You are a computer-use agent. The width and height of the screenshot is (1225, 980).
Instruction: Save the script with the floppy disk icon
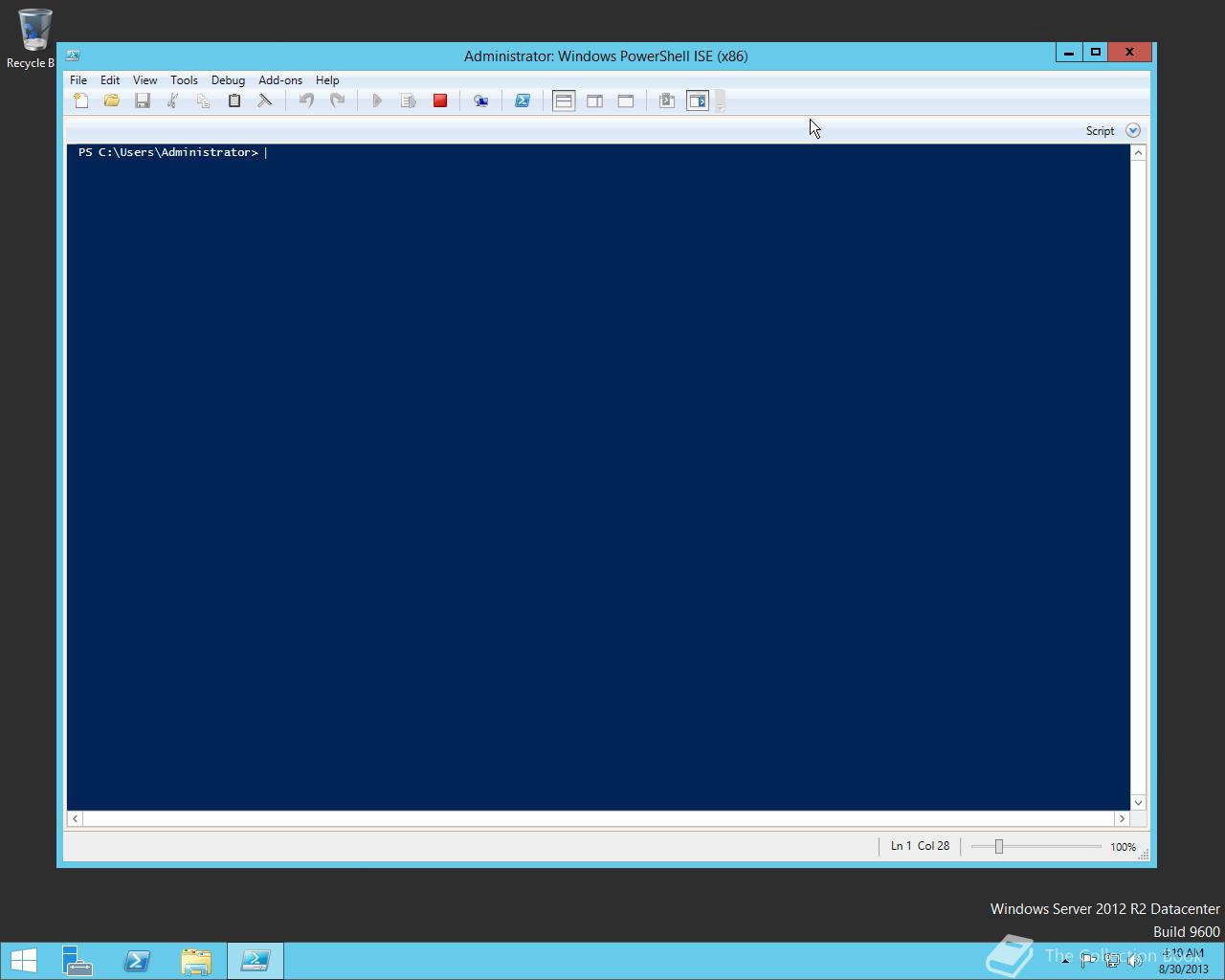[143, 100]
